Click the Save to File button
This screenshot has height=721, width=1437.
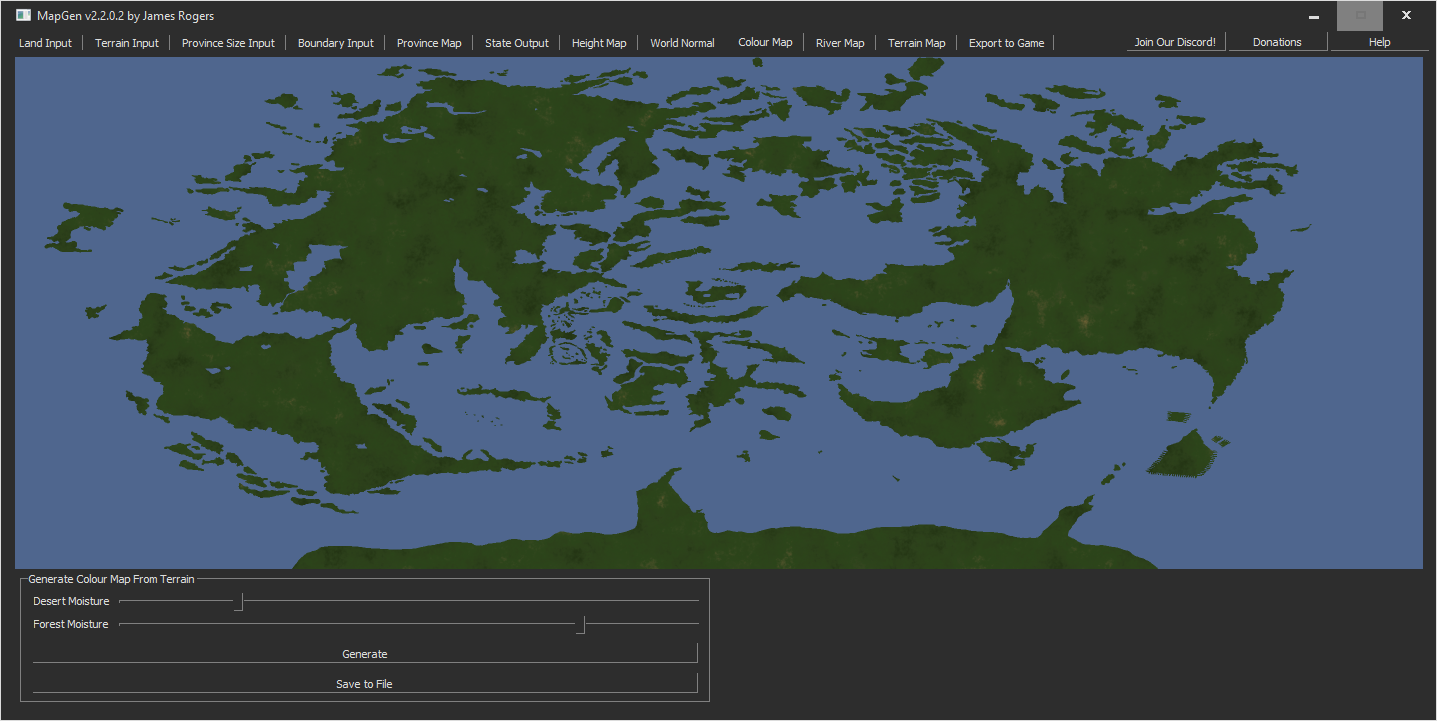point(365,684)
